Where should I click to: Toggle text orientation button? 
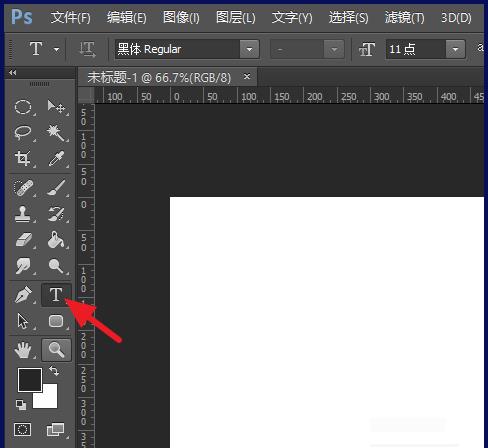coord(87,49)
